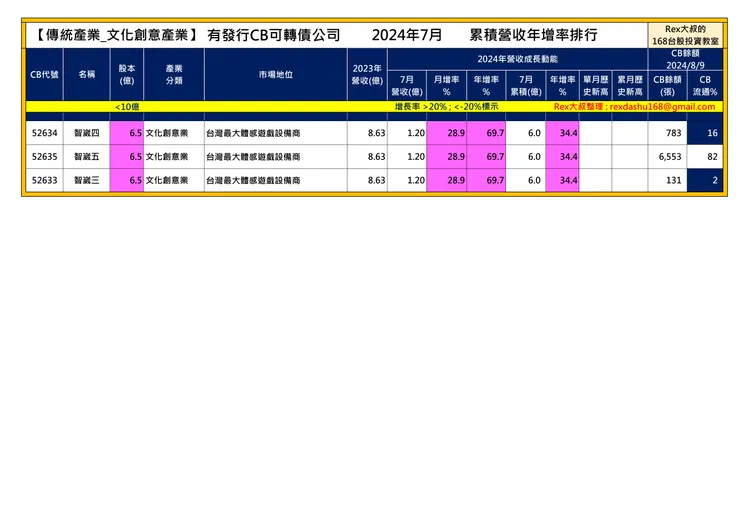Viewport: 740px width, 523px height.
Task: Select the 增長率 >20% ; <-20%標示 note
Action: coord(446,107)
